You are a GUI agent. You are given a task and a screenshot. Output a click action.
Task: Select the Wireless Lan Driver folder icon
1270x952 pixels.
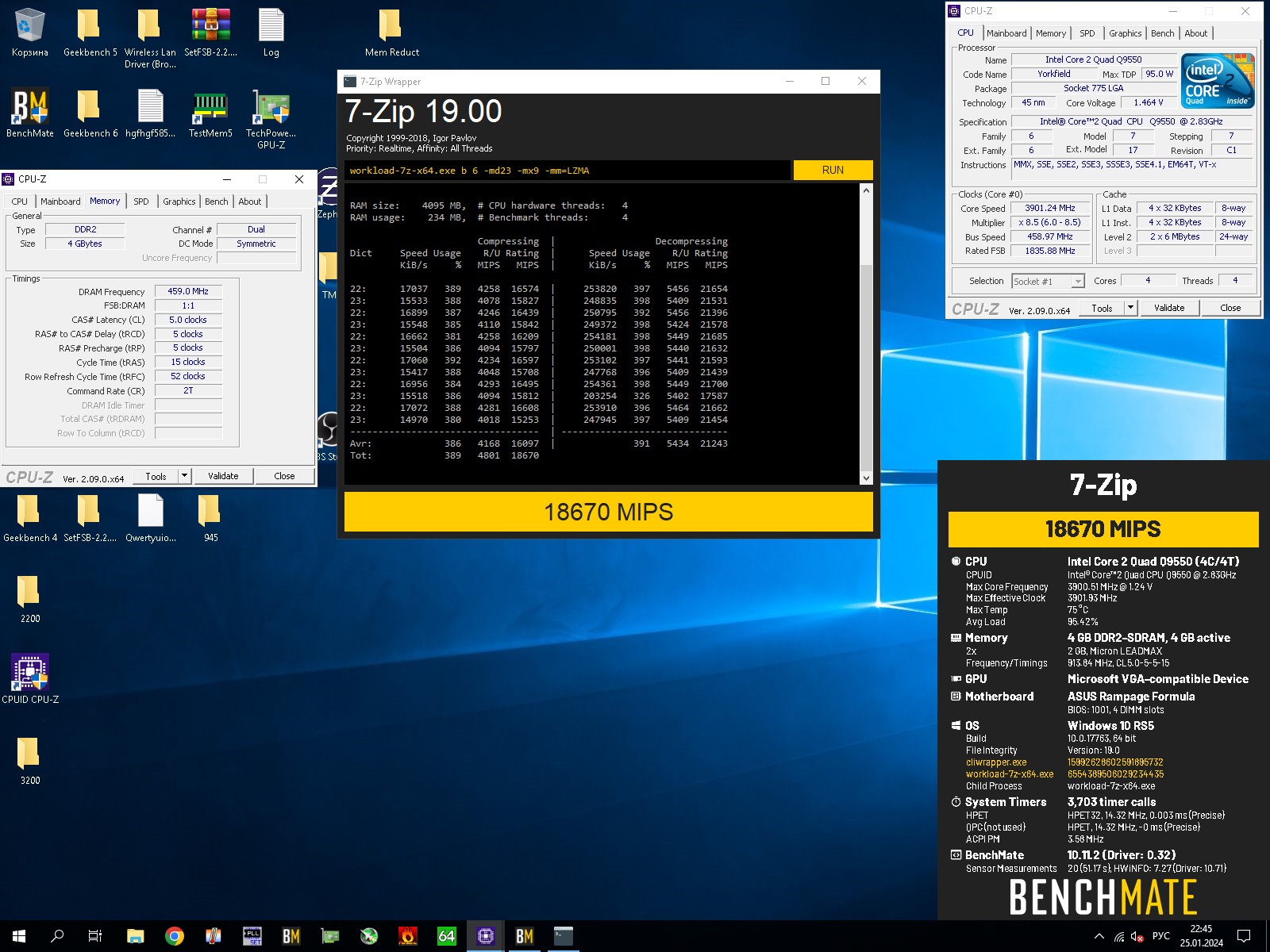click(150, 38)
